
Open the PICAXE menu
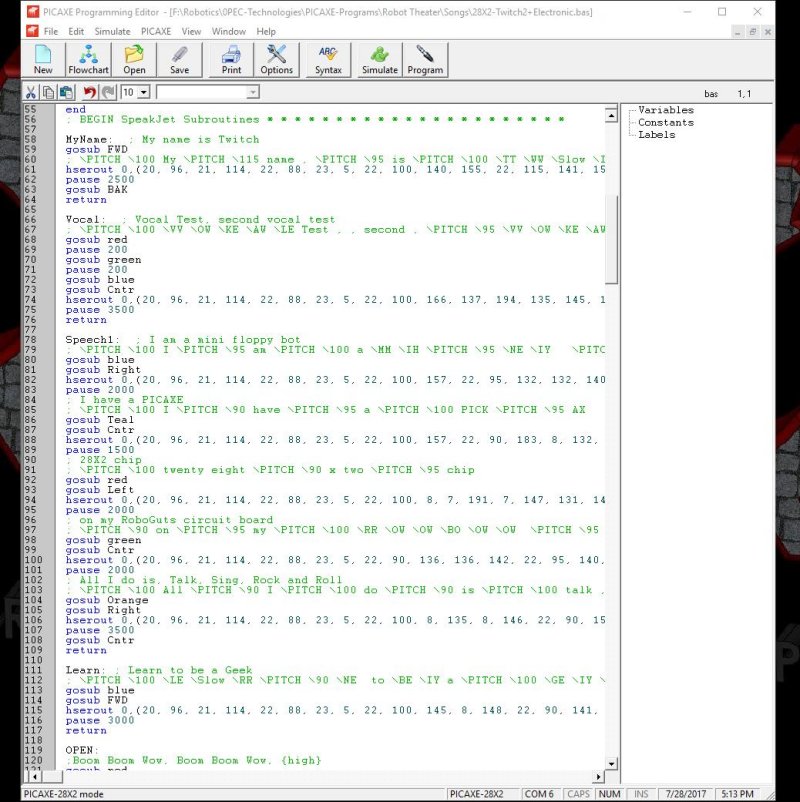155,31
